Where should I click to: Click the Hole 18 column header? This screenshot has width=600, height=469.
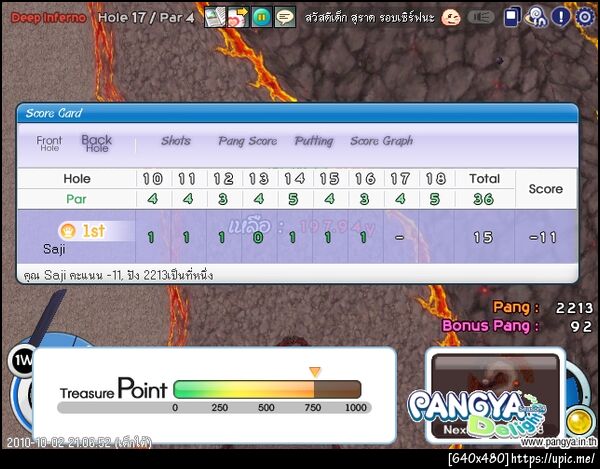[x=436, y=179]
